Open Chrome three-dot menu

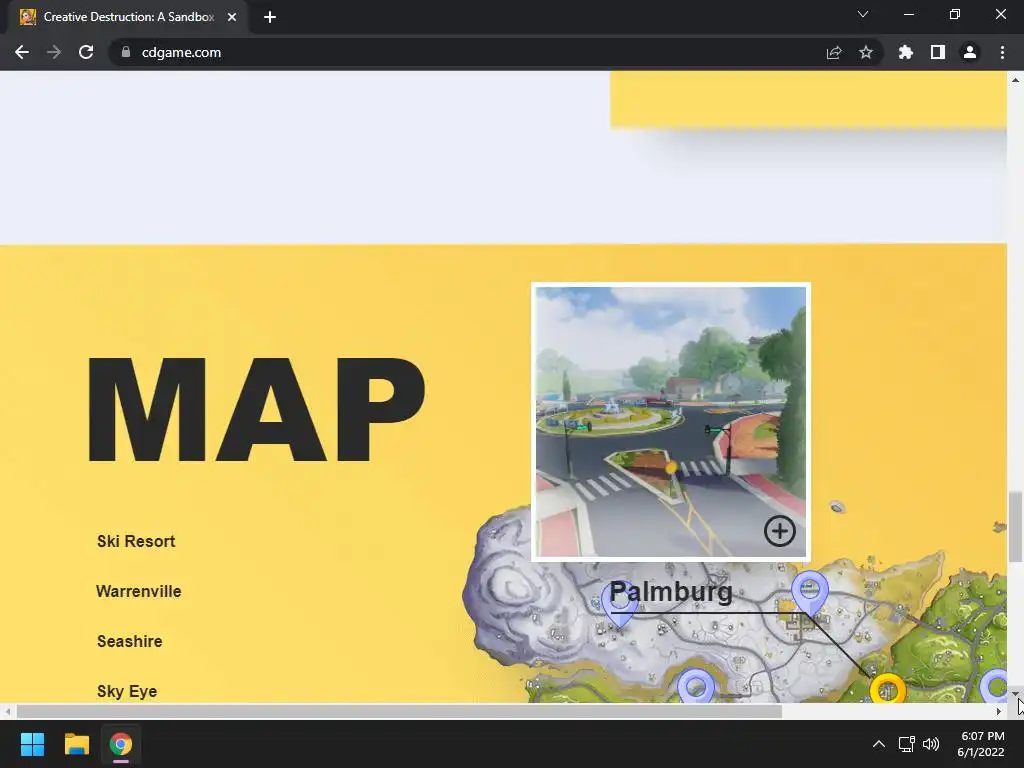point(1002,52)
